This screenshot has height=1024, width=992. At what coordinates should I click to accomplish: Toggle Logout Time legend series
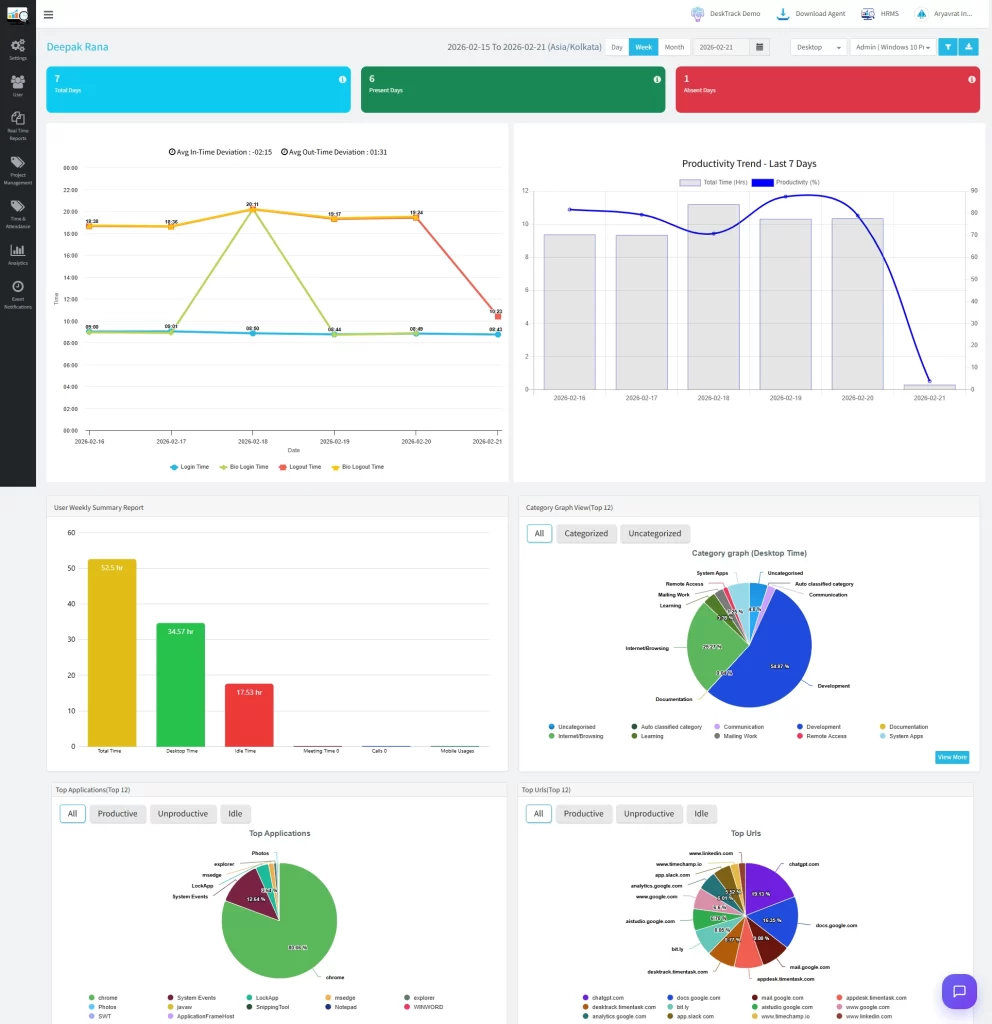[300, 467]
